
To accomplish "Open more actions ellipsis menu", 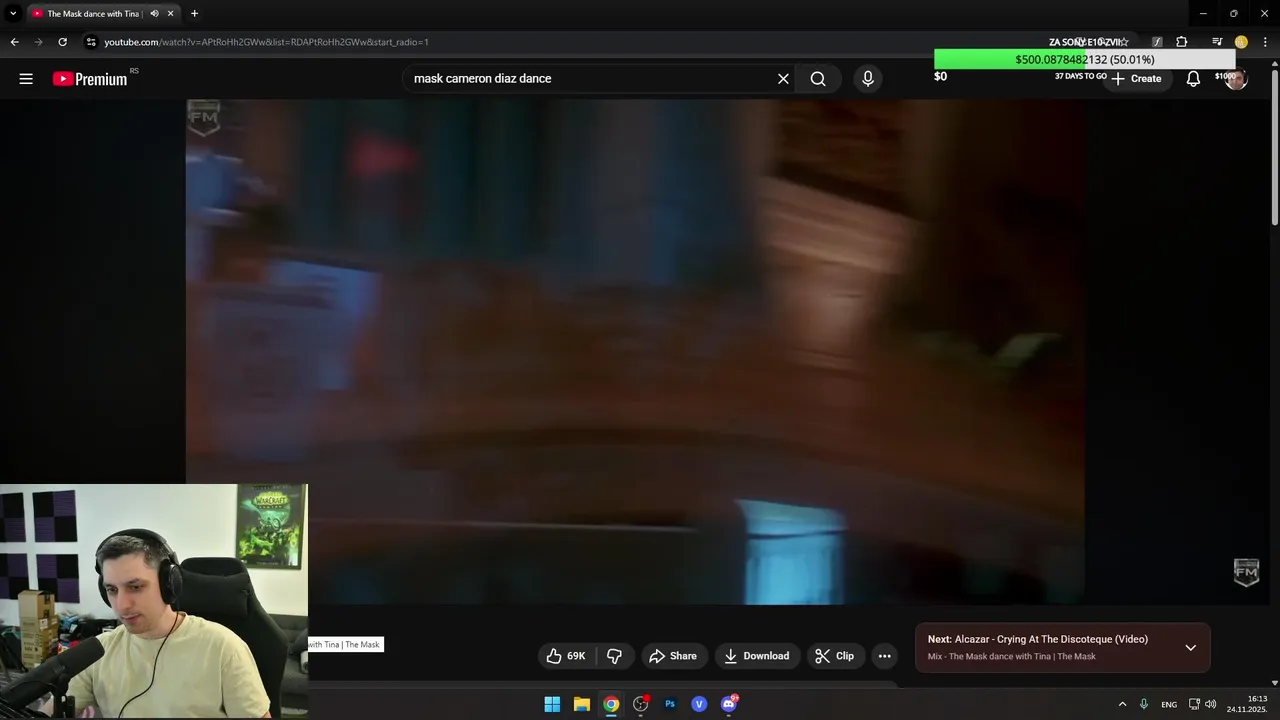I will 884,656.
